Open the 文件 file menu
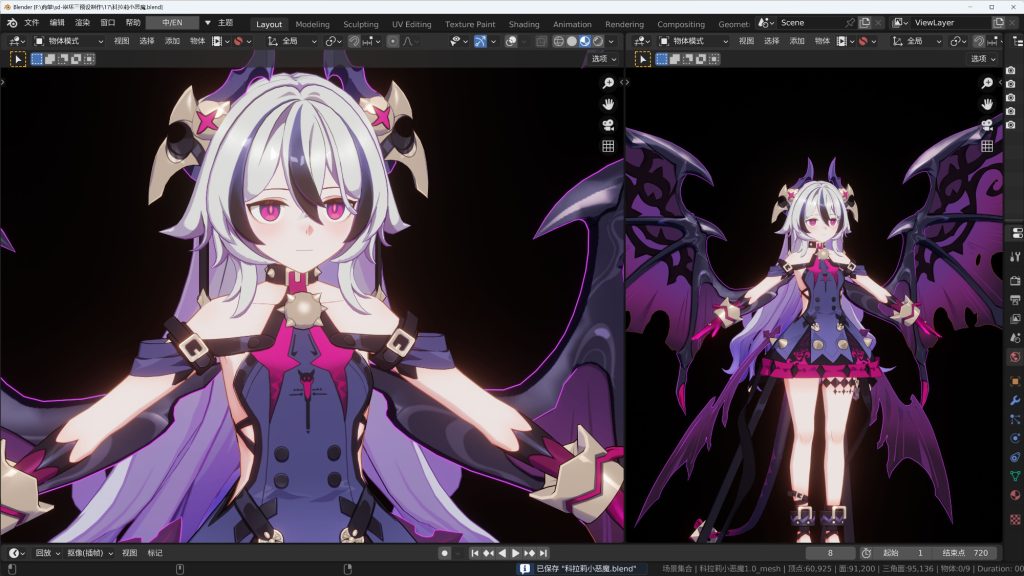 point(32,23)
